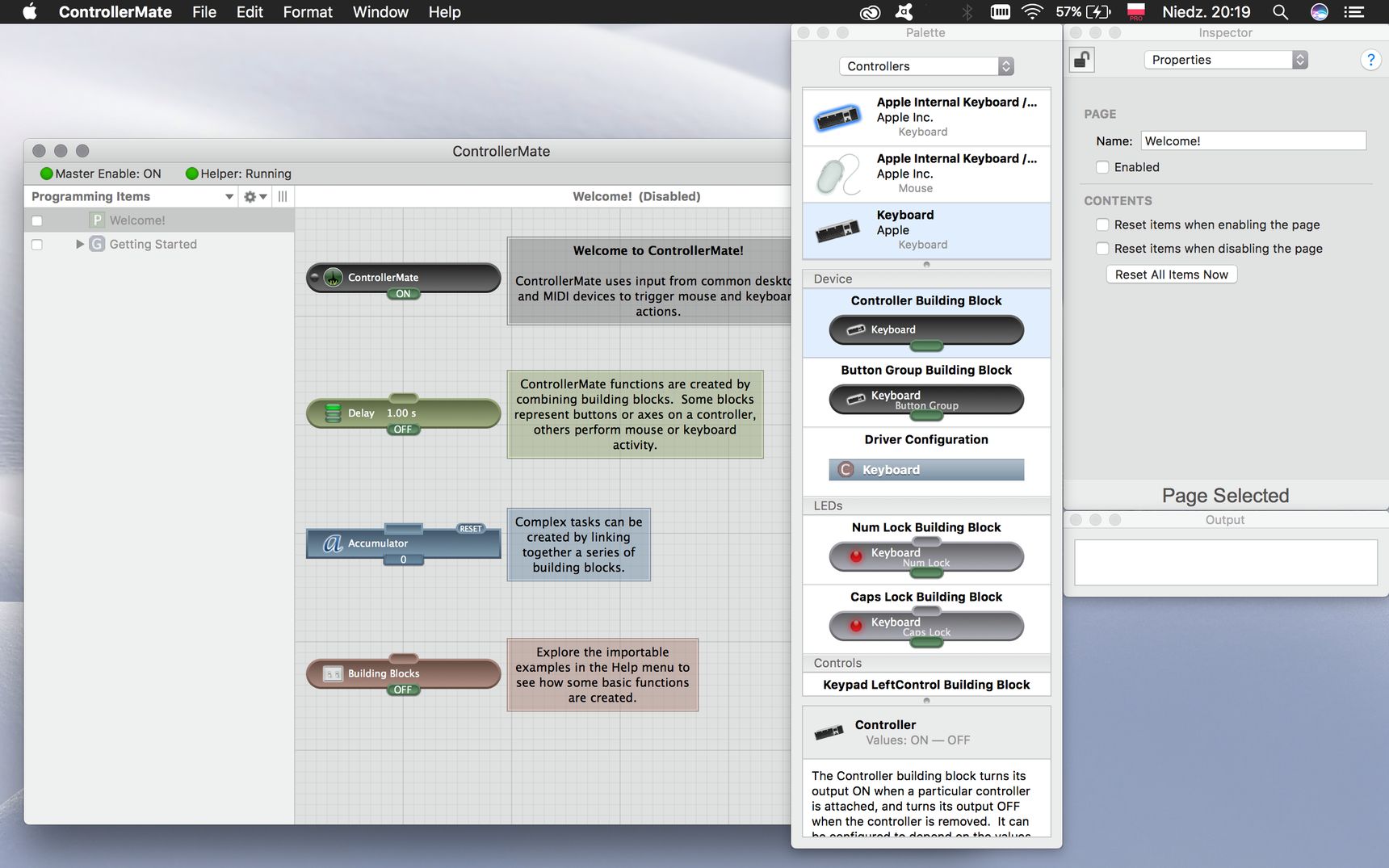This screenshot has width=1389, height=868.
Task: Check Reset items when enabling the page
Action: tap(1102, 224)
